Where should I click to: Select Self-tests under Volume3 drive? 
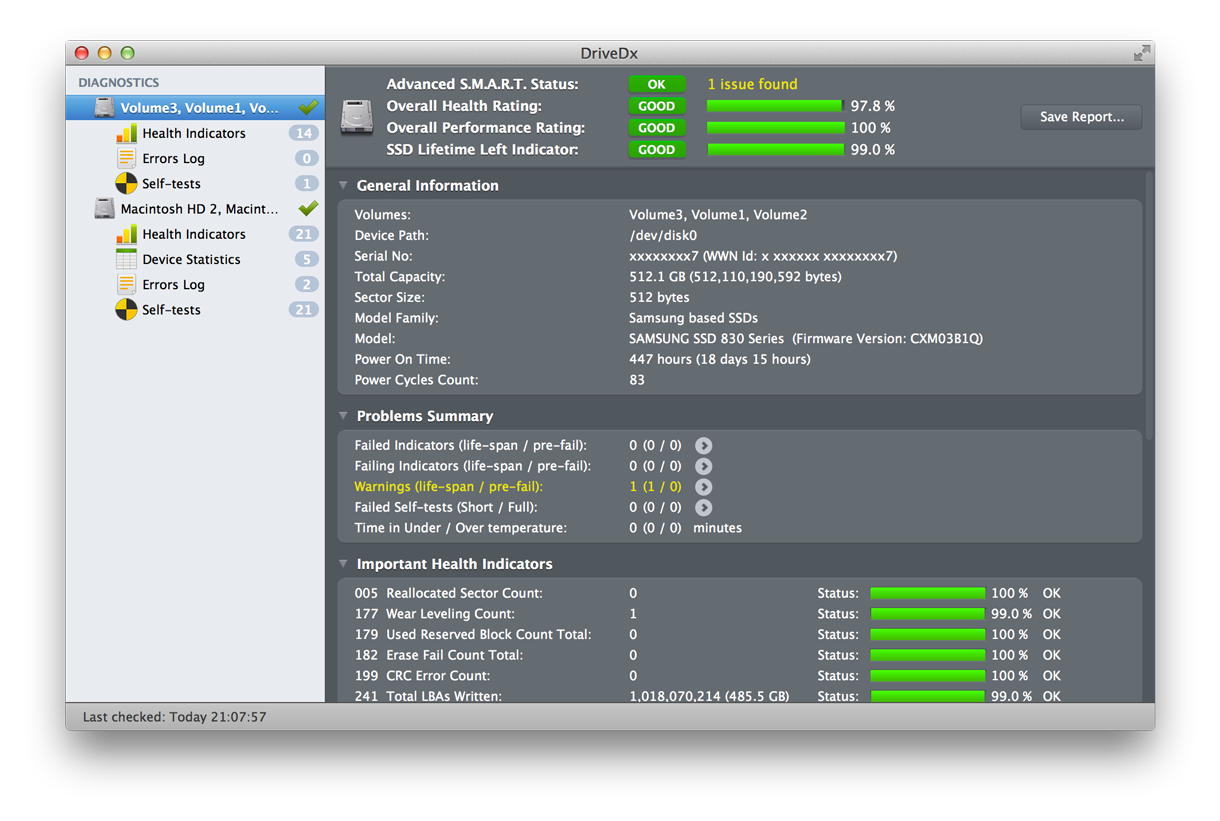171,184
